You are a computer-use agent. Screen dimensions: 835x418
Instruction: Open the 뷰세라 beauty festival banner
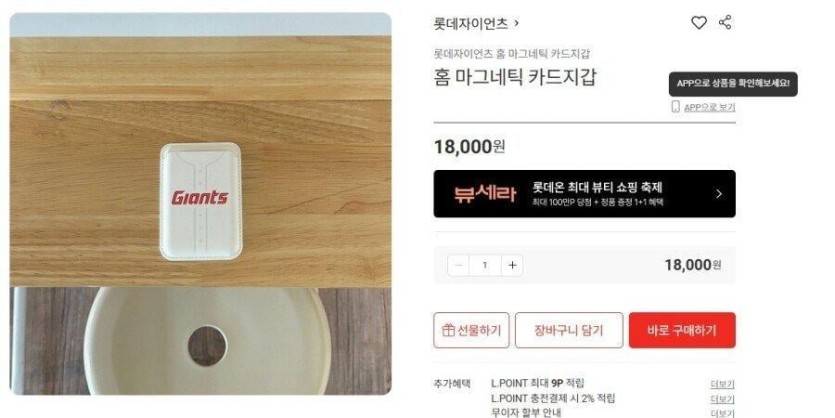click(x=584, y=194)
